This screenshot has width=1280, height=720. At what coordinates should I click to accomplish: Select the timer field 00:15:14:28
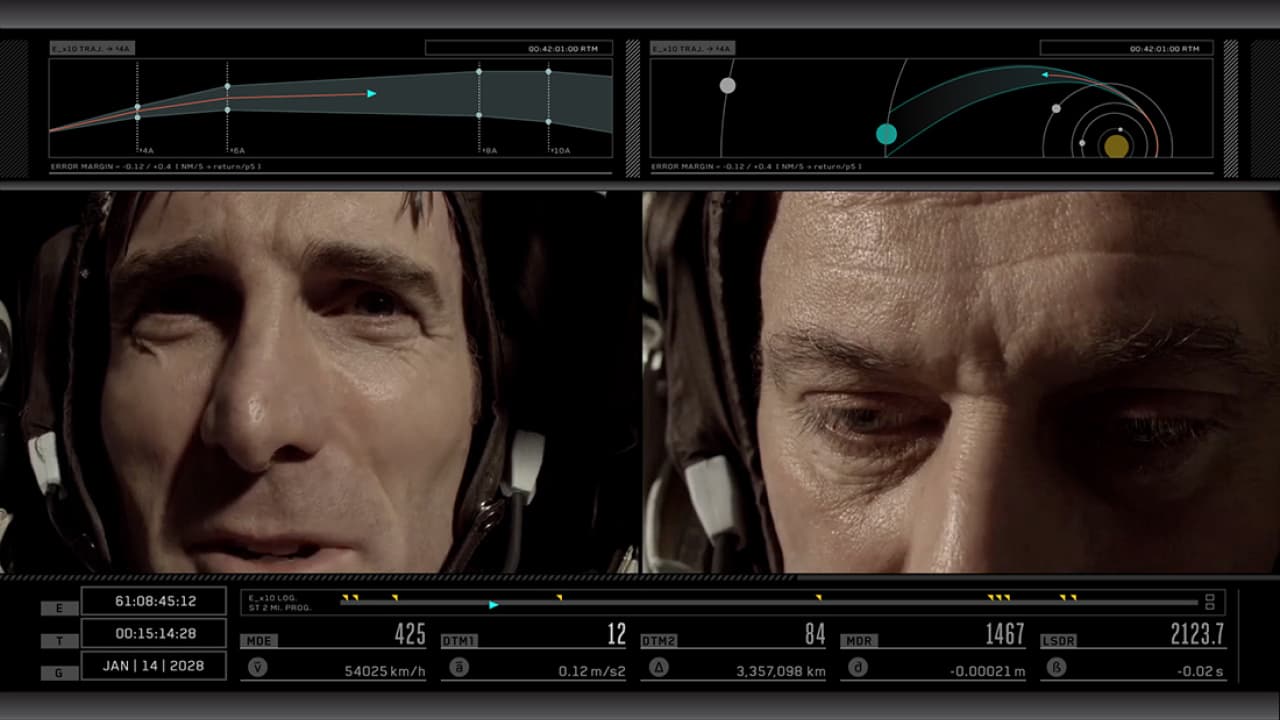coord(154,633)
